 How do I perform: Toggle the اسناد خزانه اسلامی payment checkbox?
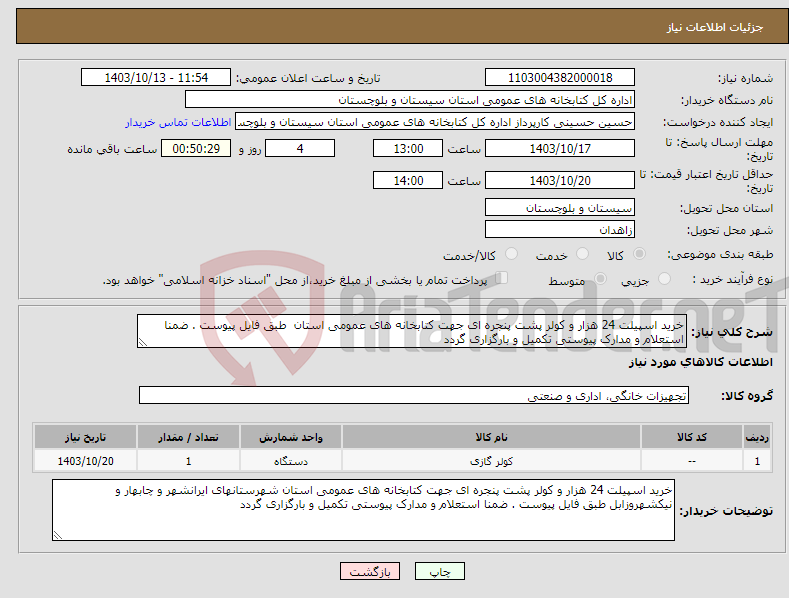point(502,278)
